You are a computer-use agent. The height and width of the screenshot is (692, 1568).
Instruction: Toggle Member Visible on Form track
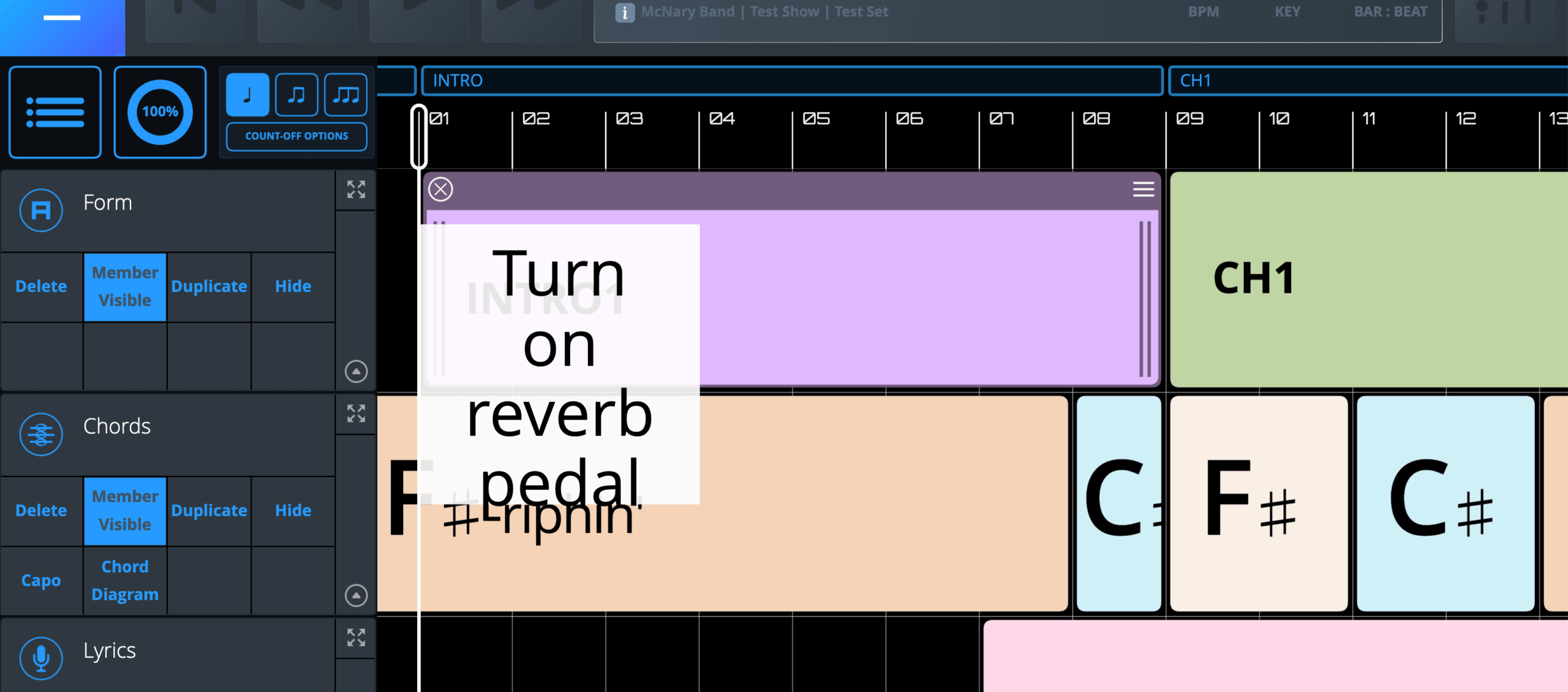pyautogui.click(x=125, y=287)
